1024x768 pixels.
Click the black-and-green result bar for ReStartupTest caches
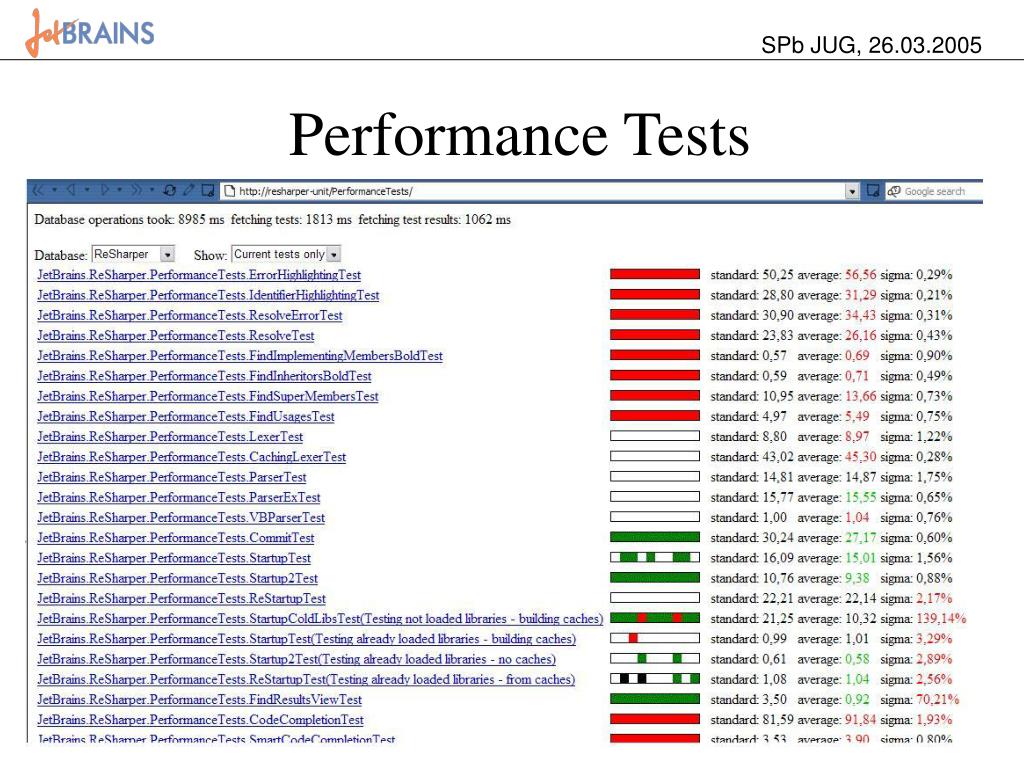click(654, 679)
